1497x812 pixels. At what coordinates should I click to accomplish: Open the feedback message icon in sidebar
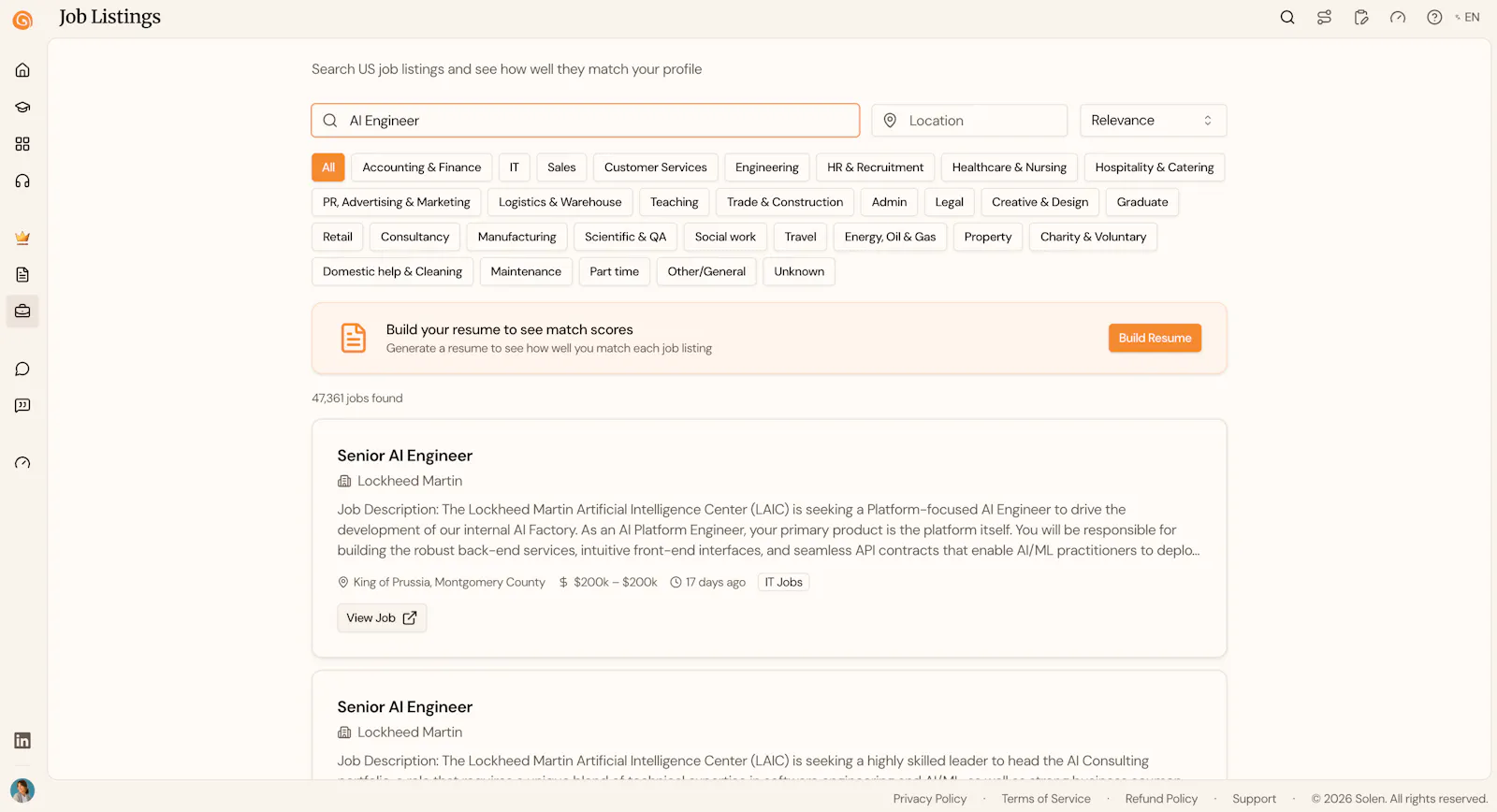tap(22, 405)
